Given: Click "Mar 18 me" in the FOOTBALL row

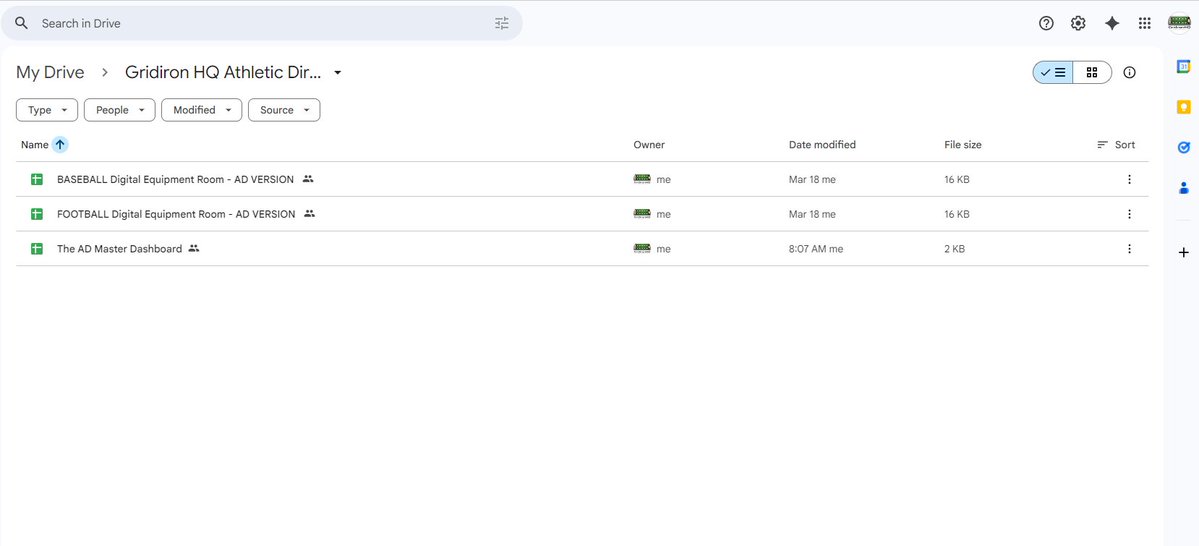Looking at the screenshot, I should (x=812, y=214).
